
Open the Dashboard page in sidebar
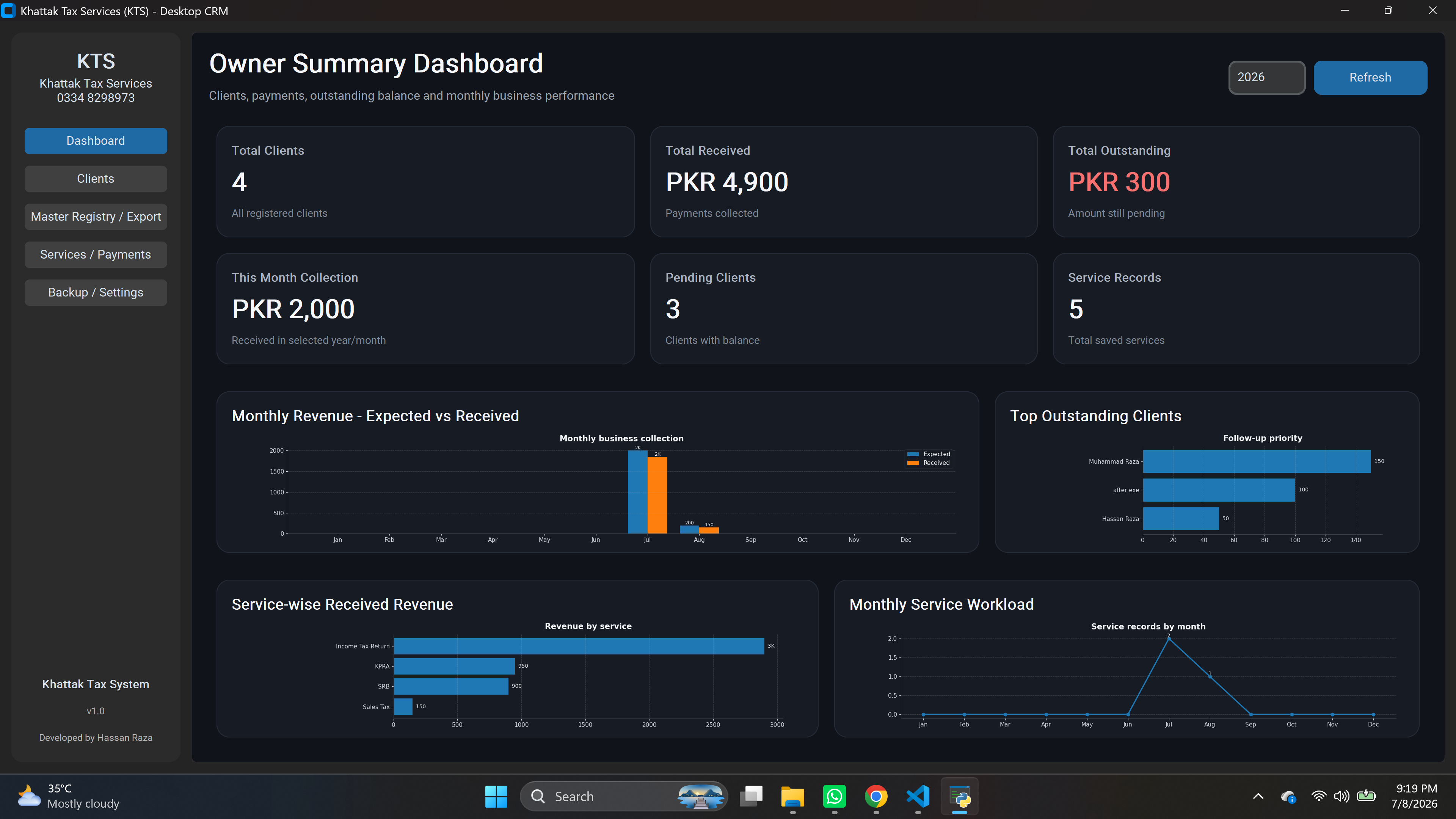coord(96,141)
